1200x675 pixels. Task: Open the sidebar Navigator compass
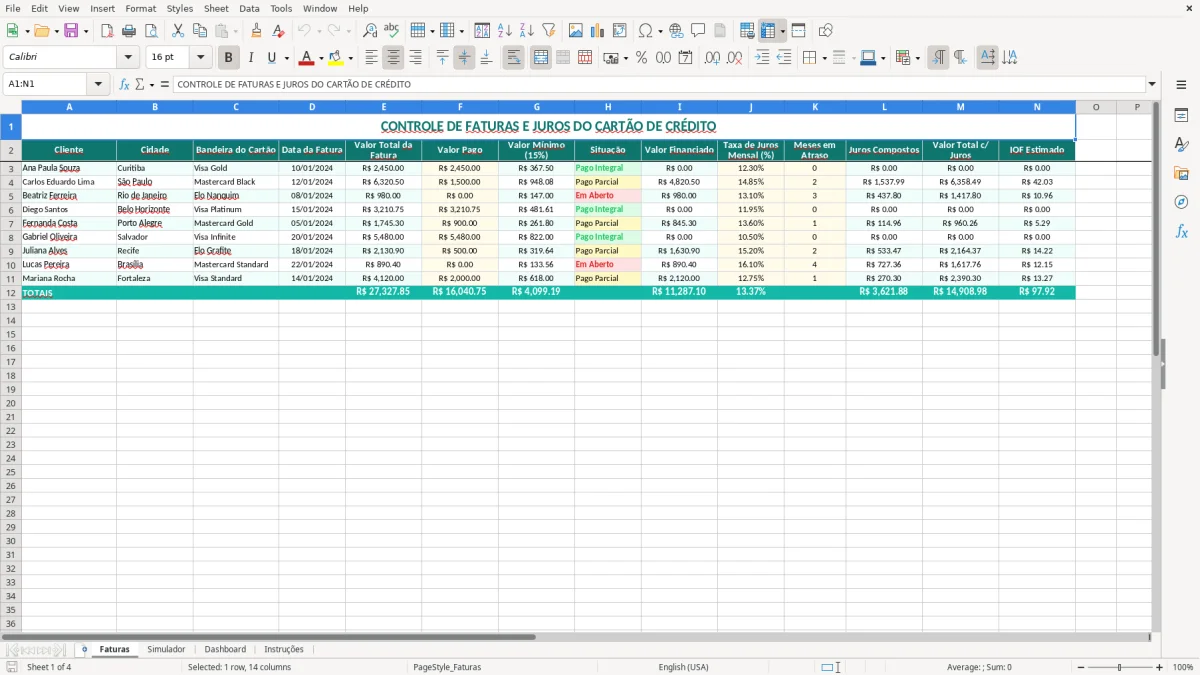click(x=1181, y=202)
